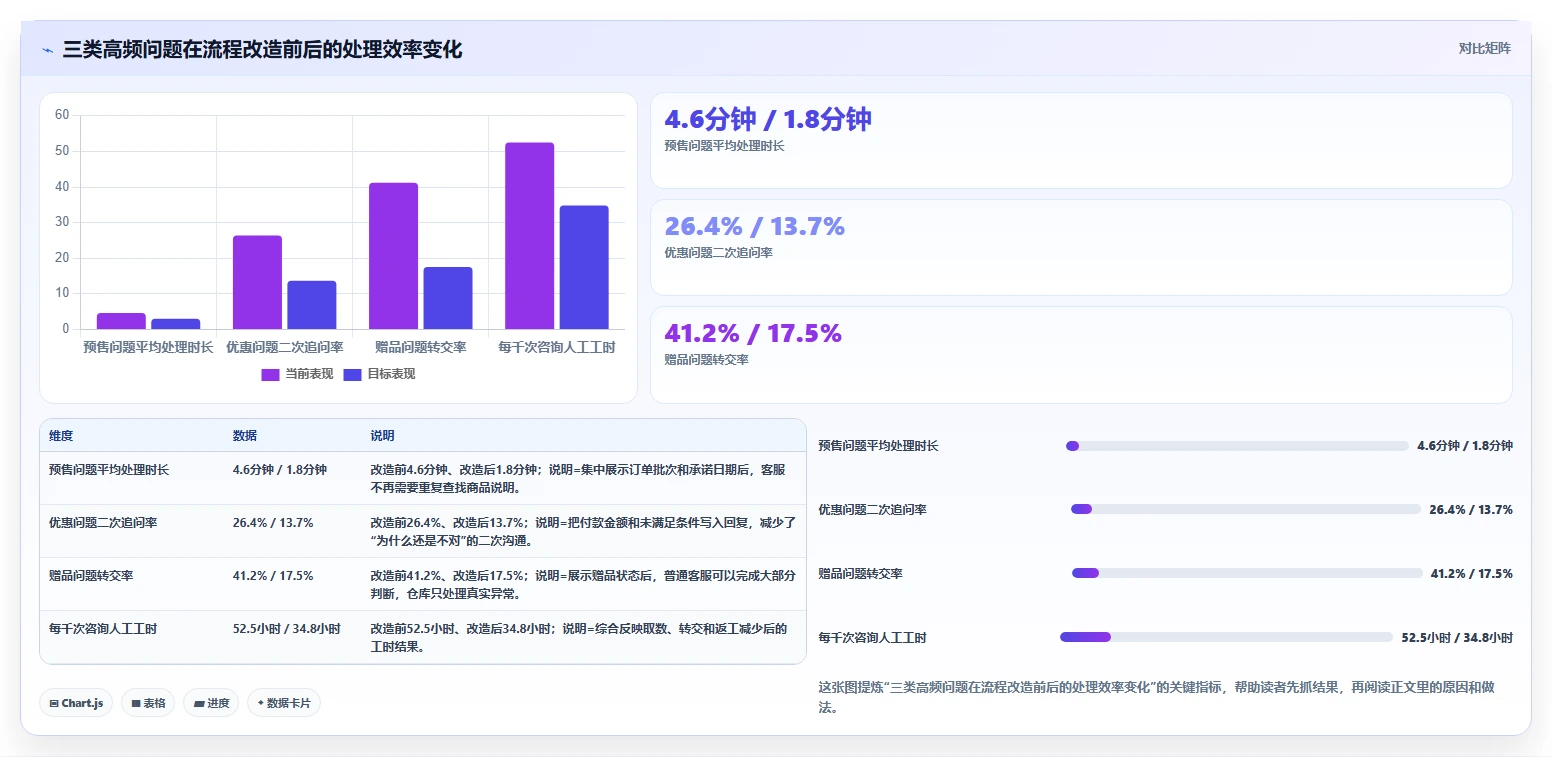The height and width of the screenshot is (757, 1552).
Task: Click the 当前表现 bar for 每千次咨询人工工时
Action: (x=529, y=236)
